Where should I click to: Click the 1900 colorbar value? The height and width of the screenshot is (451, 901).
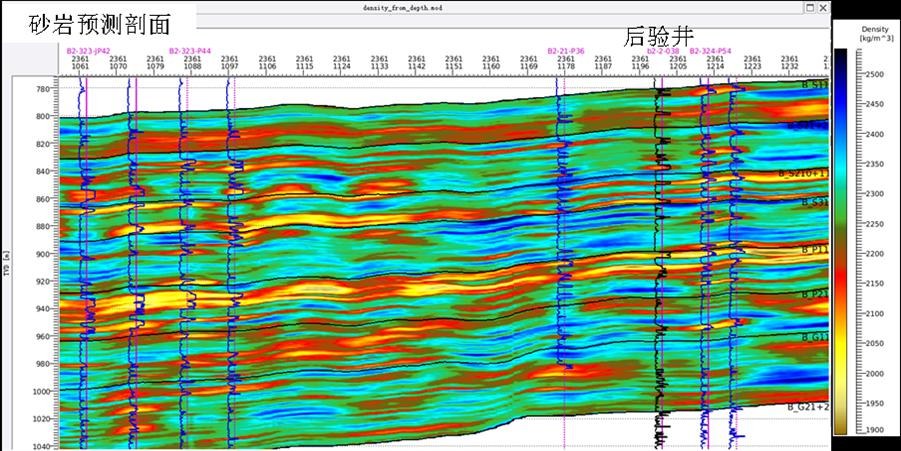[876, 430]
